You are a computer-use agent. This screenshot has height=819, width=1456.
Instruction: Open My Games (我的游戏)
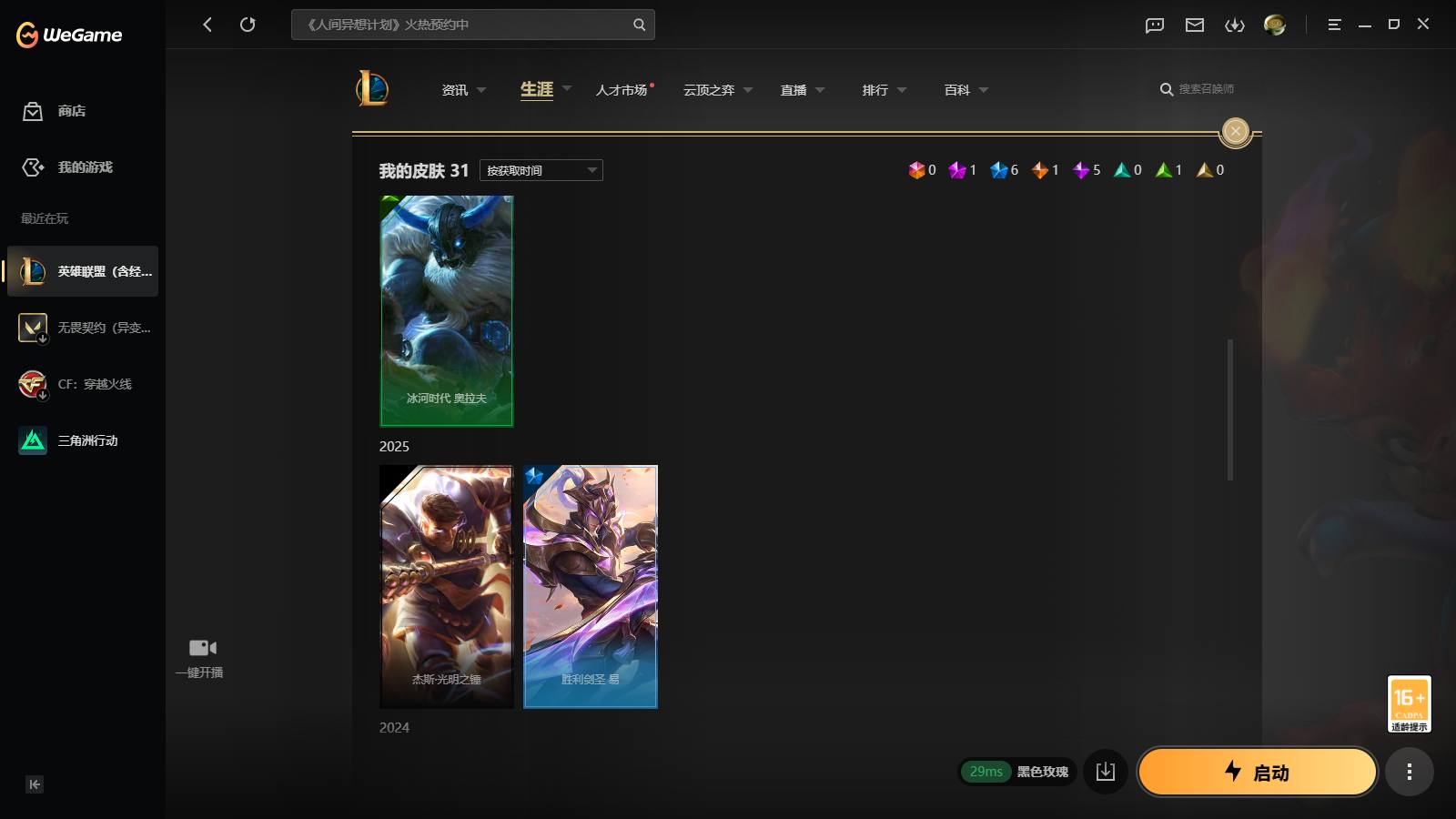point(67,167)
